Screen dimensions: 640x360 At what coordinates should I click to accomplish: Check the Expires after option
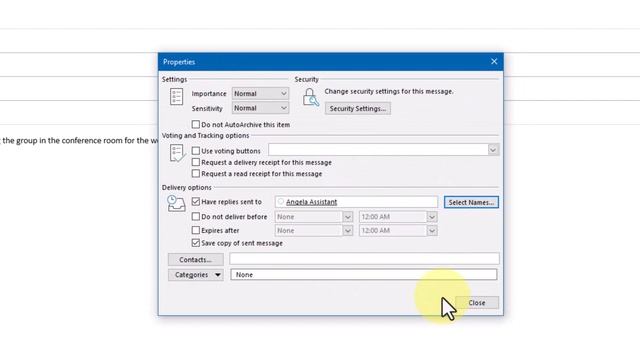coord(196,230)
